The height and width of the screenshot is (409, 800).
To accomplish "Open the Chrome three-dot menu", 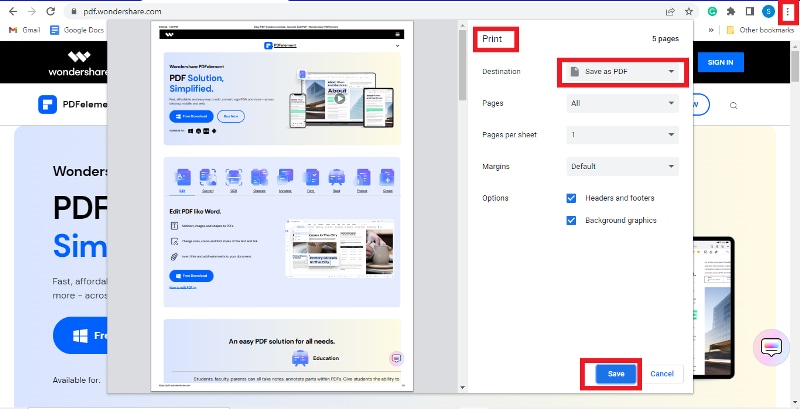I will (788, 11).
